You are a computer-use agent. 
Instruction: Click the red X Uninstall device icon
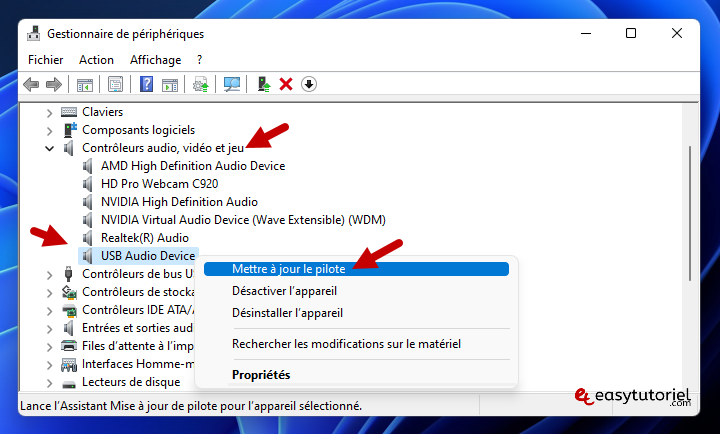(286, 85)
